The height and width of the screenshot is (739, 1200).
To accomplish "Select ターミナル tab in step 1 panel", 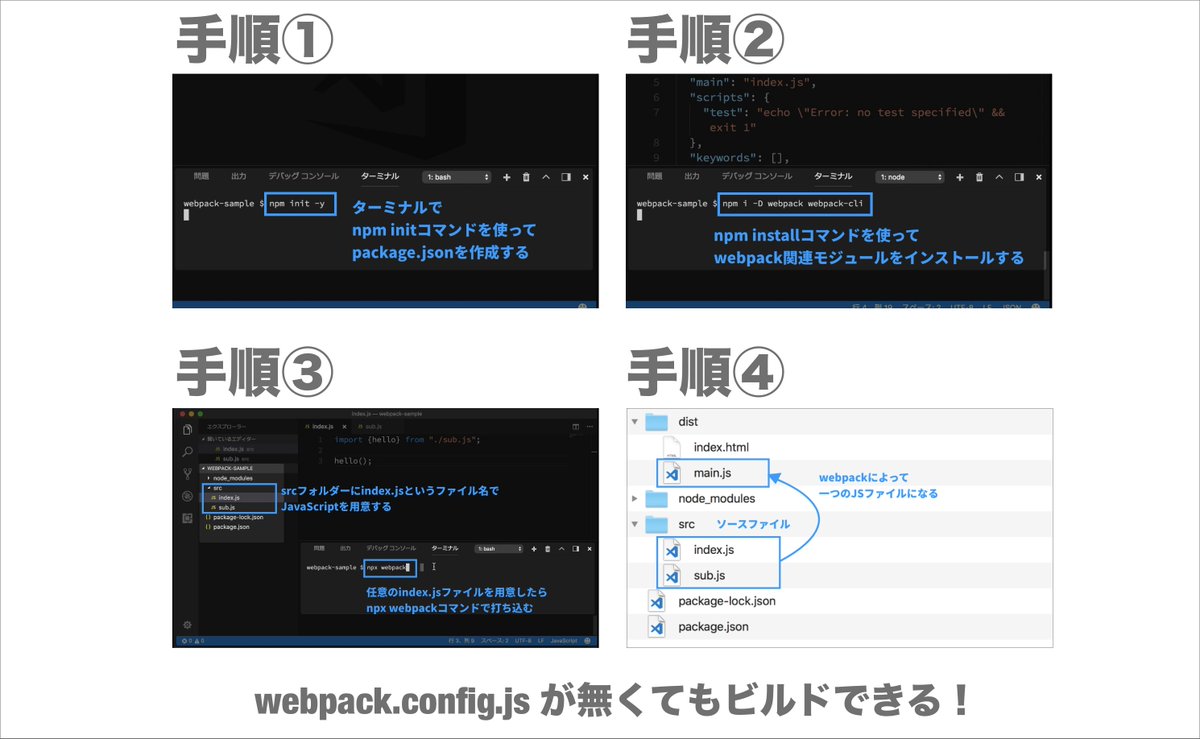I will tap(379, 177).
